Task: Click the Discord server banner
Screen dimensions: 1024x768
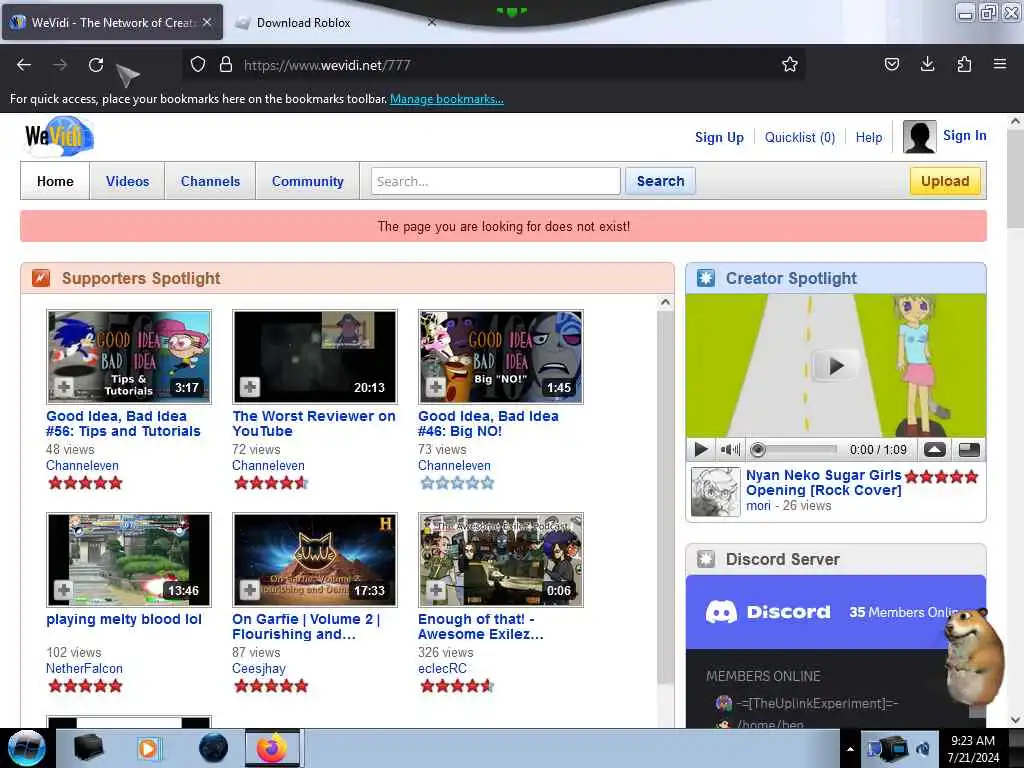Action: pos(835,612)
